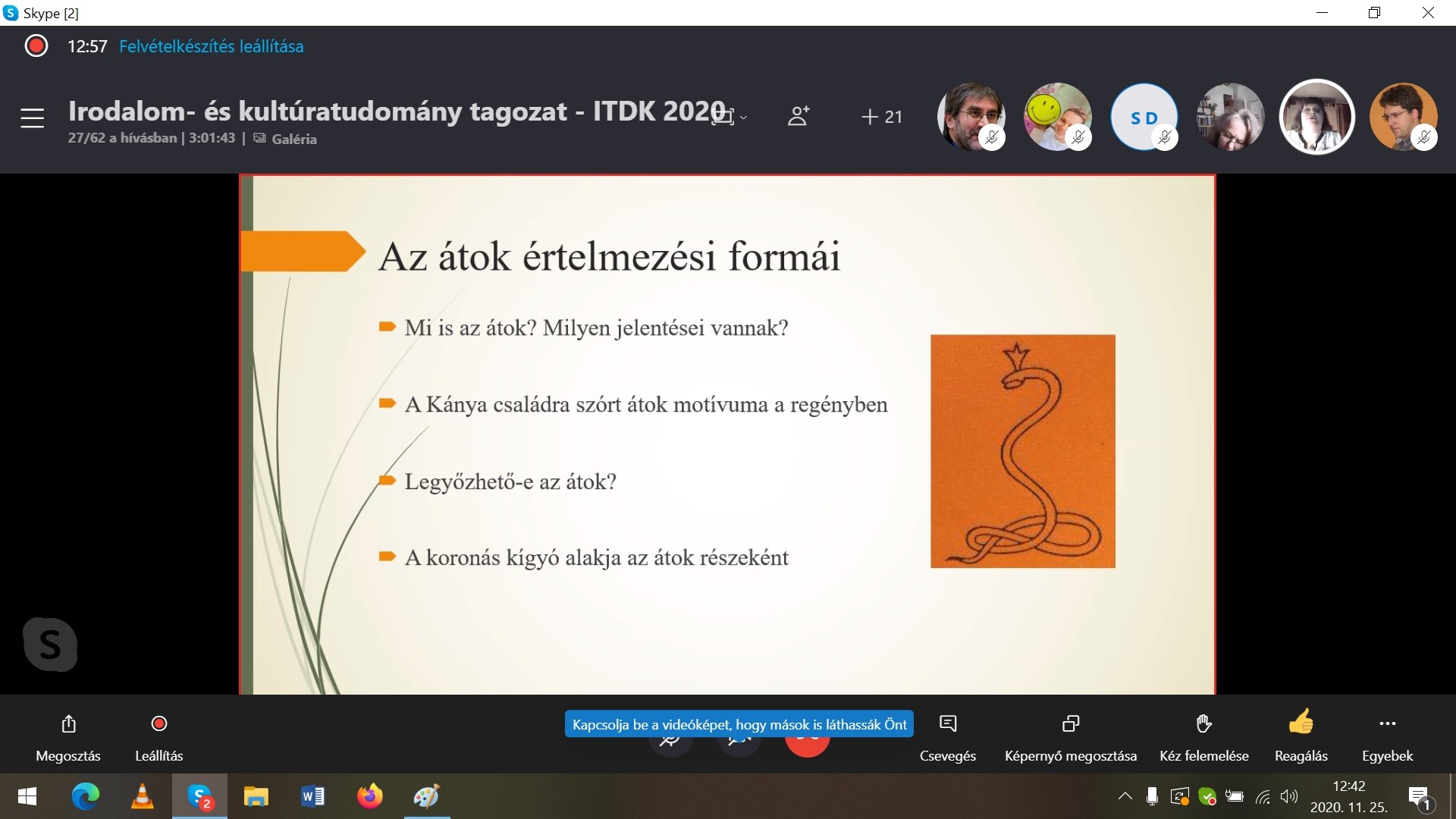Click the Csevegés chat icon
The height and width of the screenshot is (819, 1456).
[947, 724]
